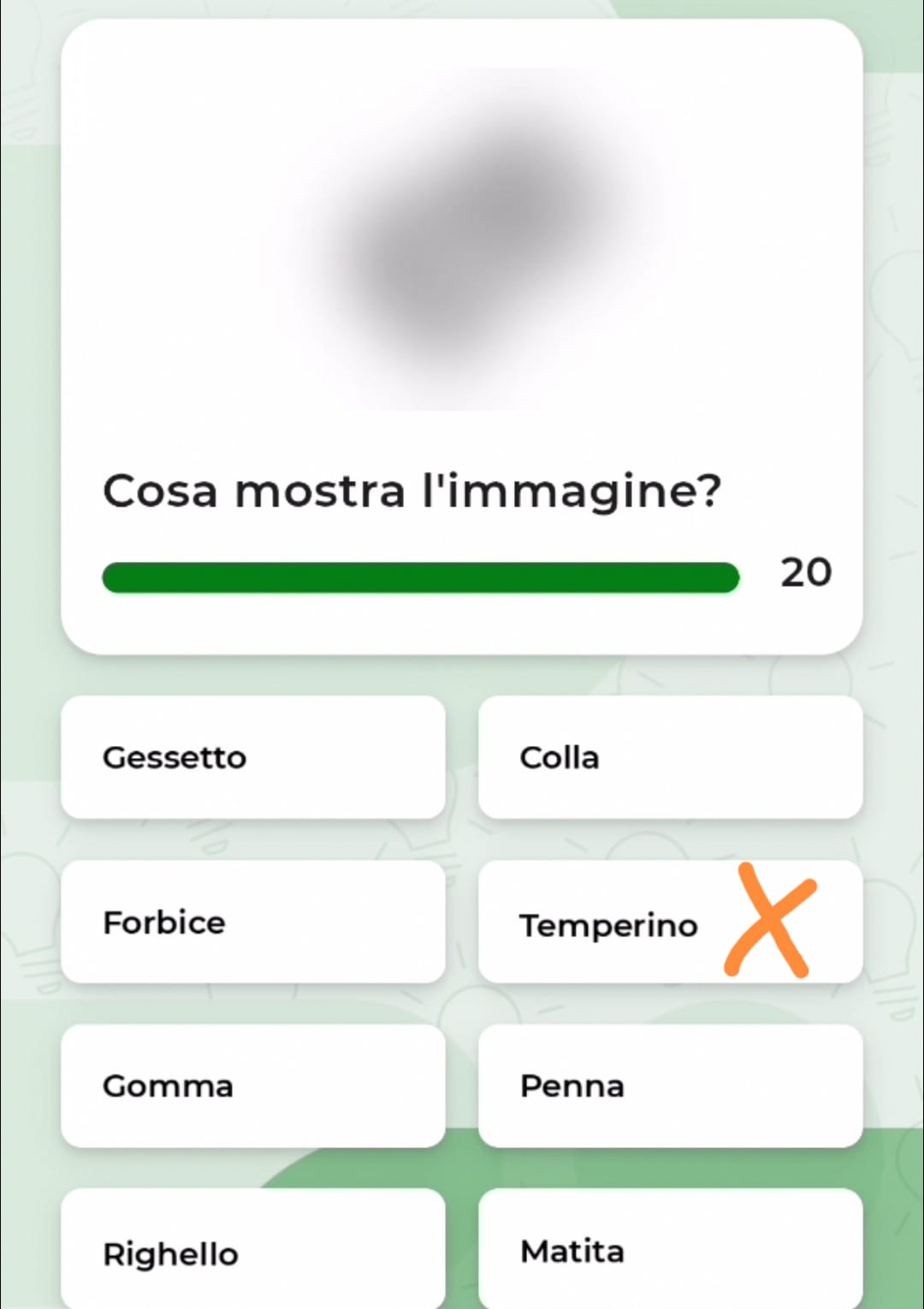Click the timer number 20
The height and width of the screenshot is (1309, 924).
(805, 572)
